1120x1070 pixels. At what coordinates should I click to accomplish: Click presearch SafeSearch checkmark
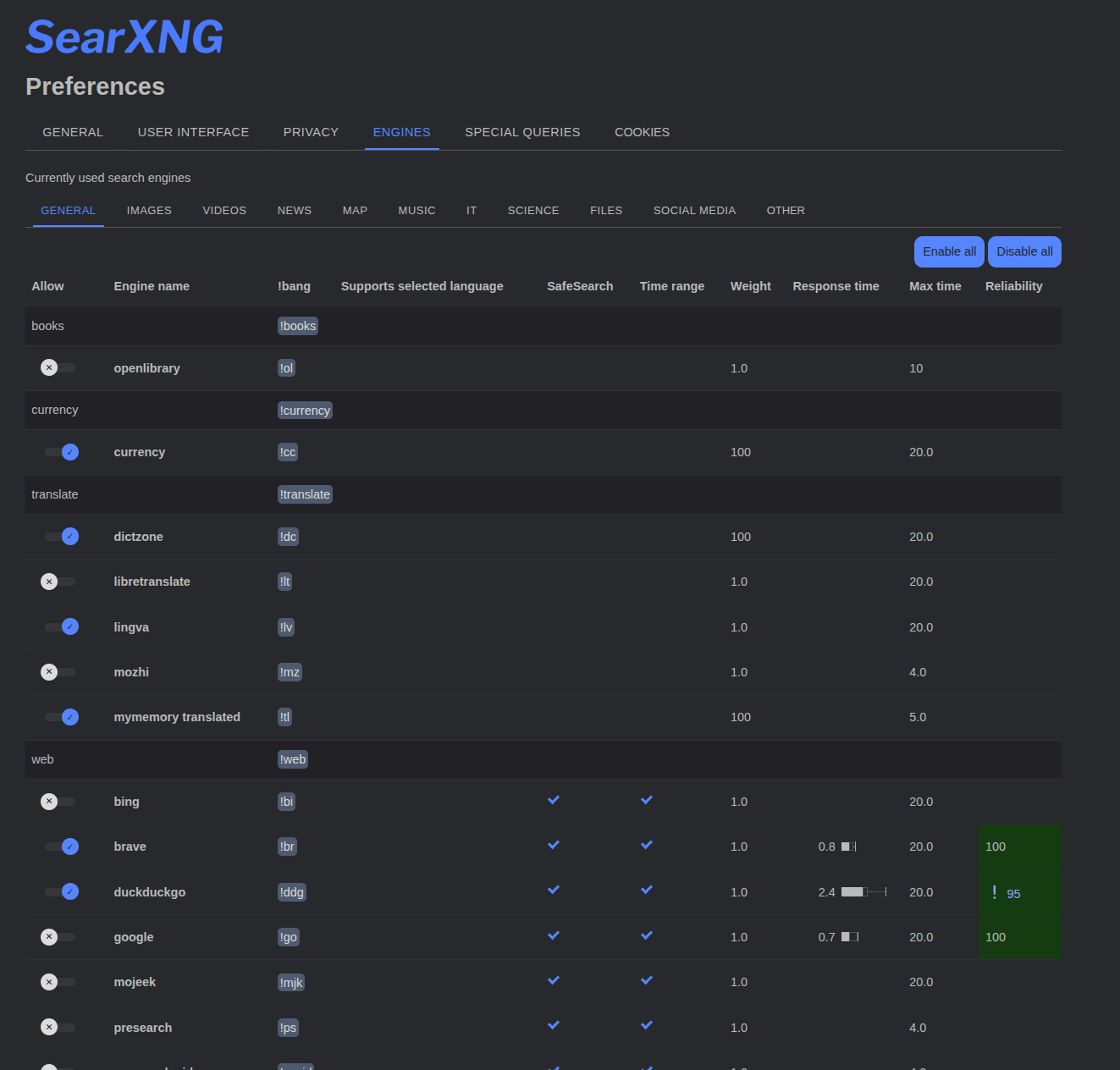[x=554, y=1025]
